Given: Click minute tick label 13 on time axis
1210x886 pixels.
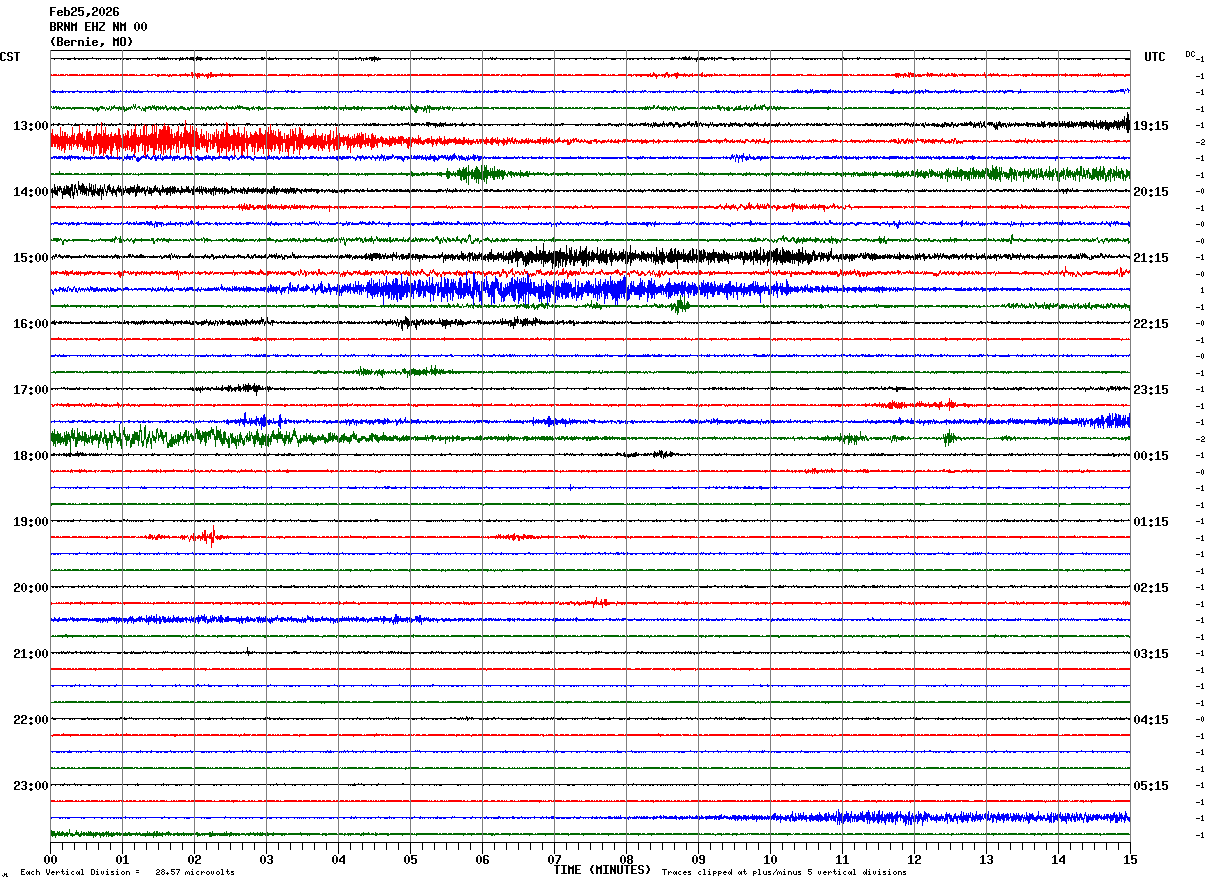Looking at the screenshot, I should (x=986, y=859).
